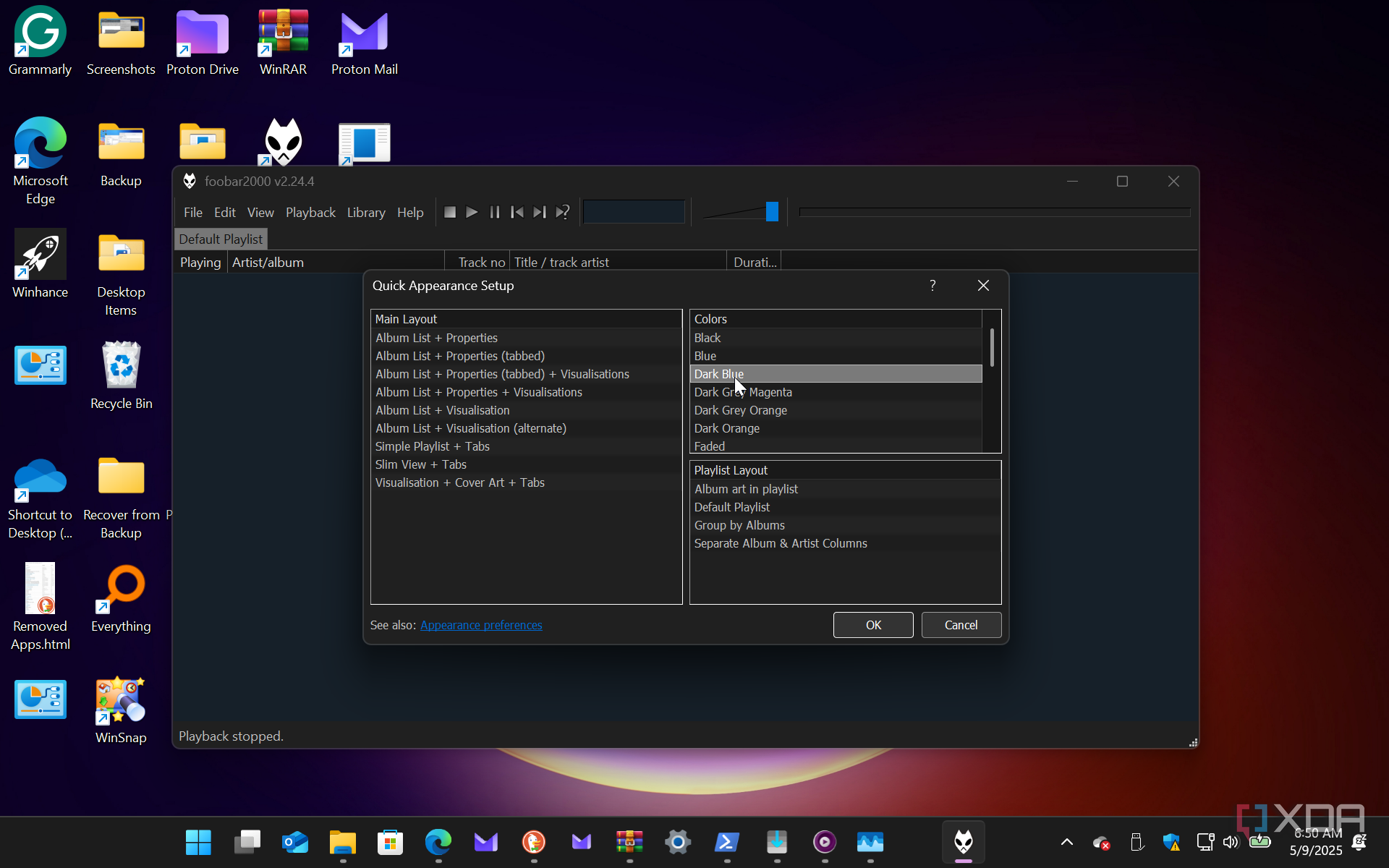This screenshot has width=1389, height=868.
Task: Click the Previous track button
Action: [517, 212]
